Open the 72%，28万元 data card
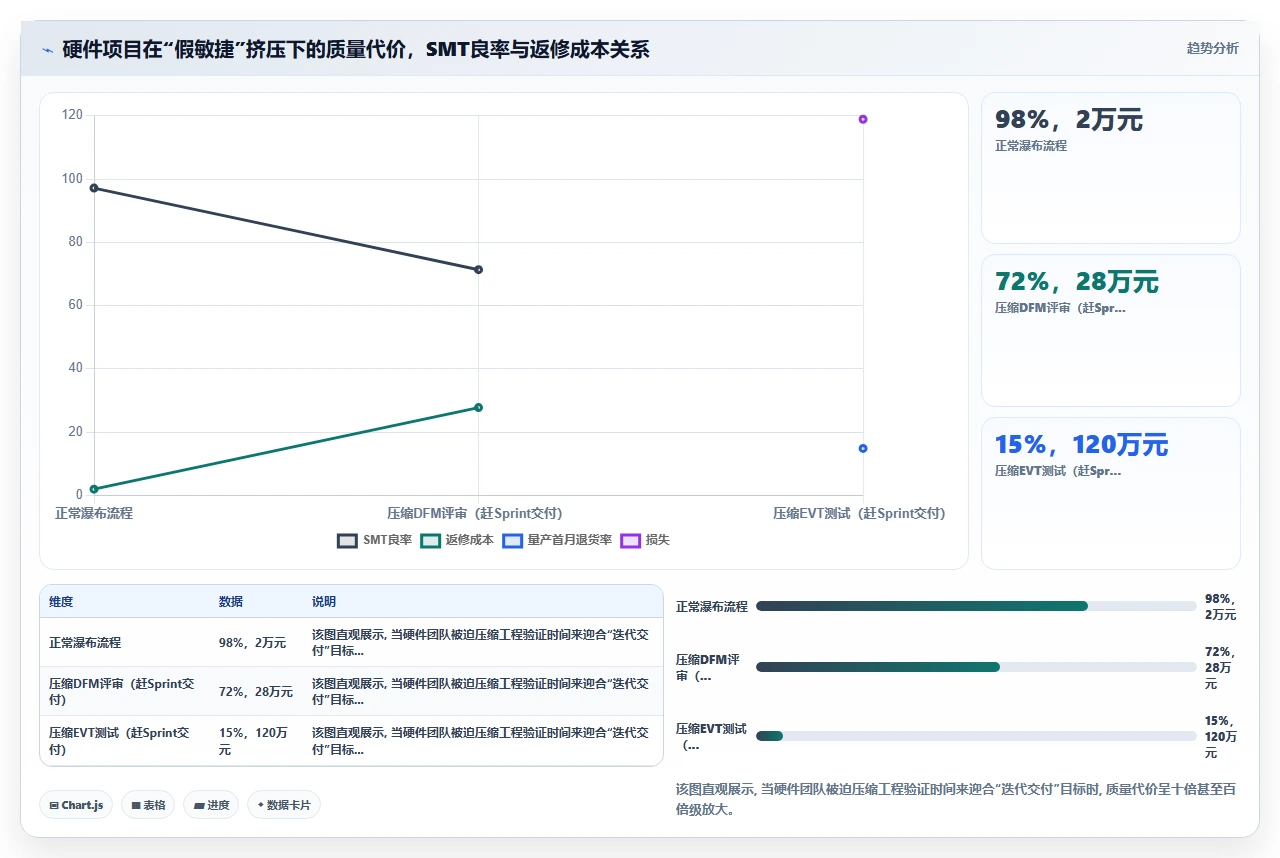The width and height of the screenshot is (1280, 858). [x=1111, y=330]
